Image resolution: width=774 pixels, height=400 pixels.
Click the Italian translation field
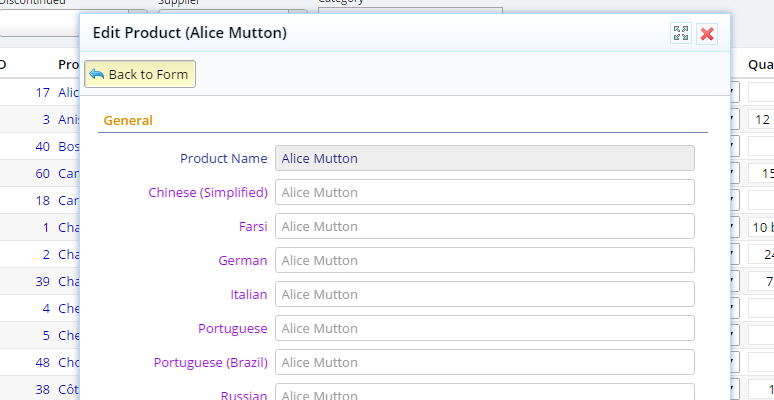485,294
